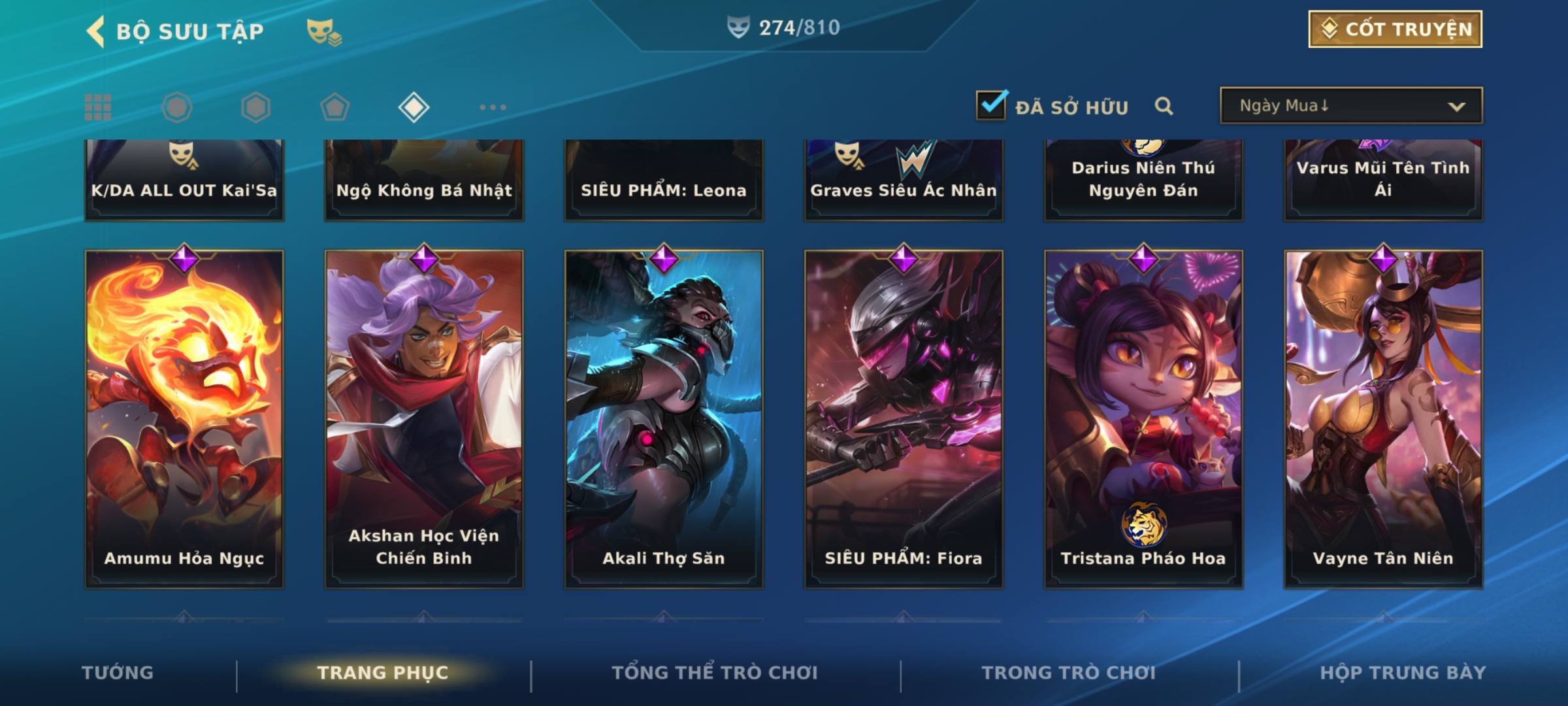
Task: Select the Amumu Hỏa Ngục skin card
Action: tap(184, 418)
